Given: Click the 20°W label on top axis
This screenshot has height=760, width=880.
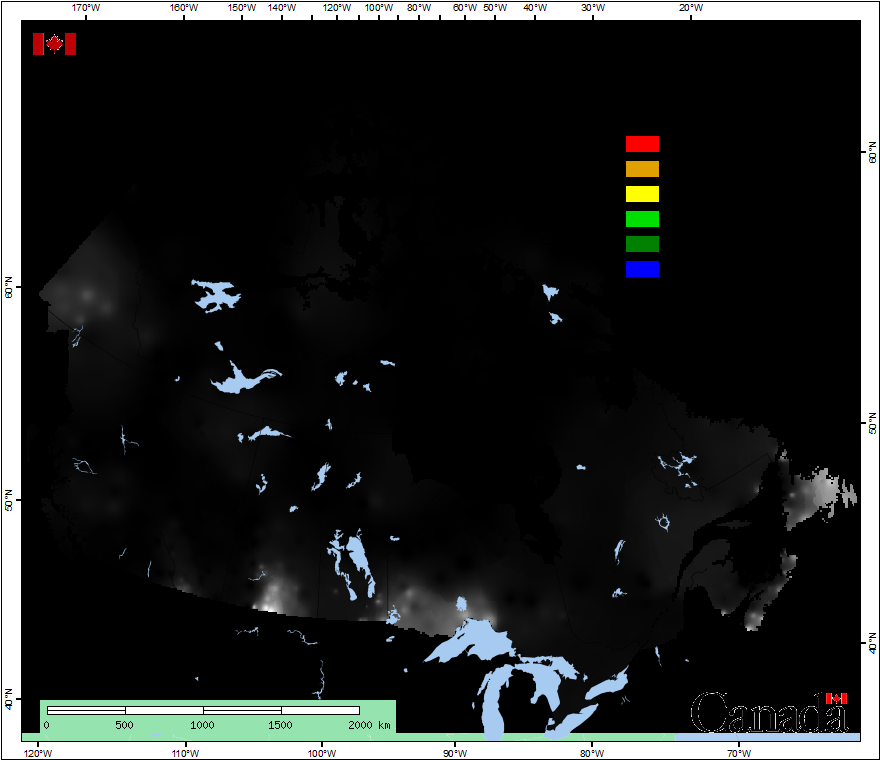Looking at the screenshot, I should click(690, 8).
